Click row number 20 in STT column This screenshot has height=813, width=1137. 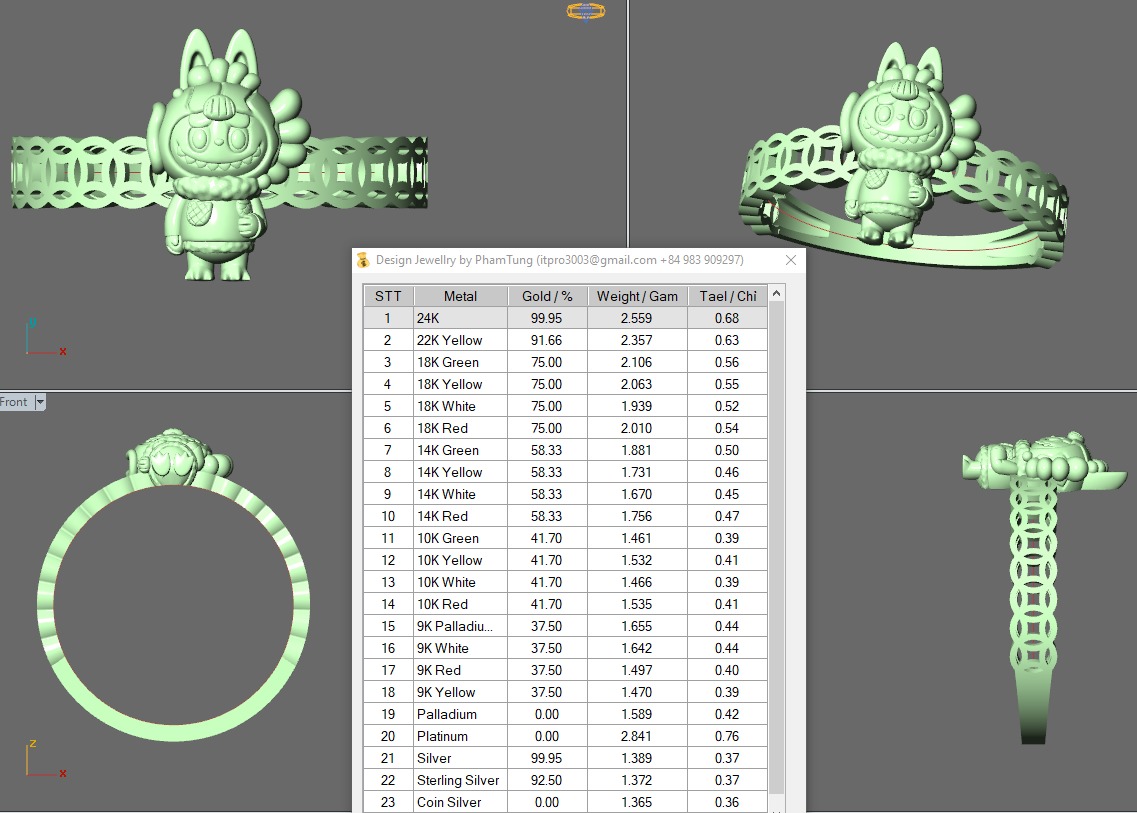[x=388, y=736]
